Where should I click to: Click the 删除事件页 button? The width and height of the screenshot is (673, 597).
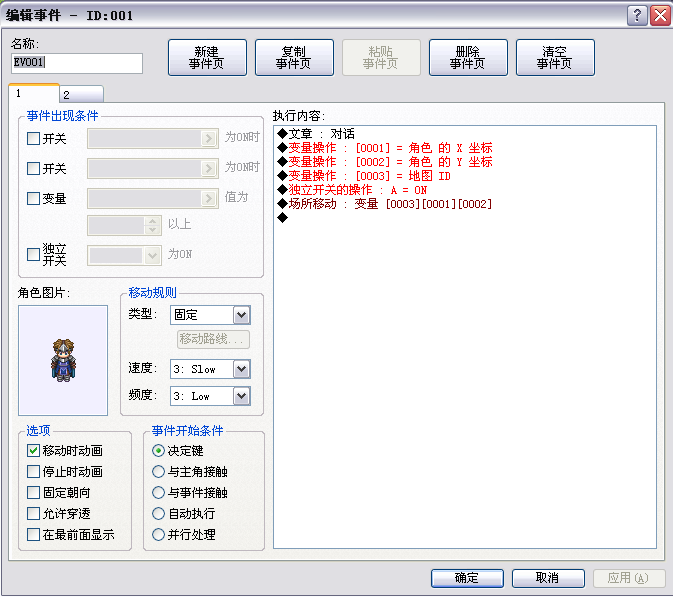[x=468, y=58]
